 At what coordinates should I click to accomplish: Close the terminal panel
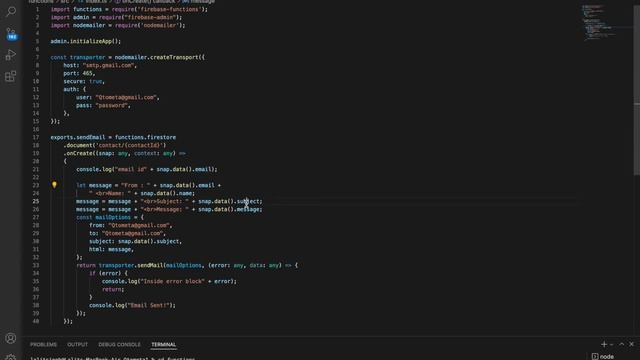pyautogui.click(x=632, y=344)
